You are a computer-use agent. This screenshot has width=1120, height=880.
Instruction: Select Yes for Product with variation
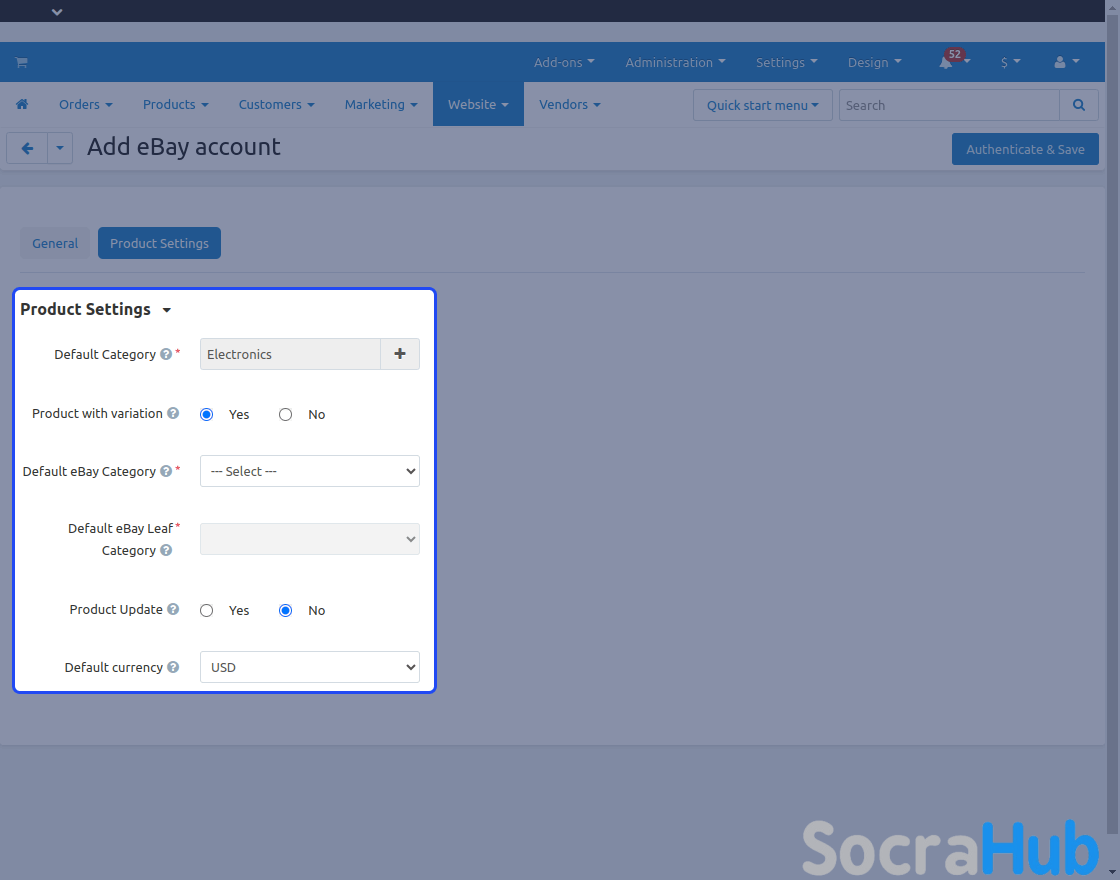[207, 414]
